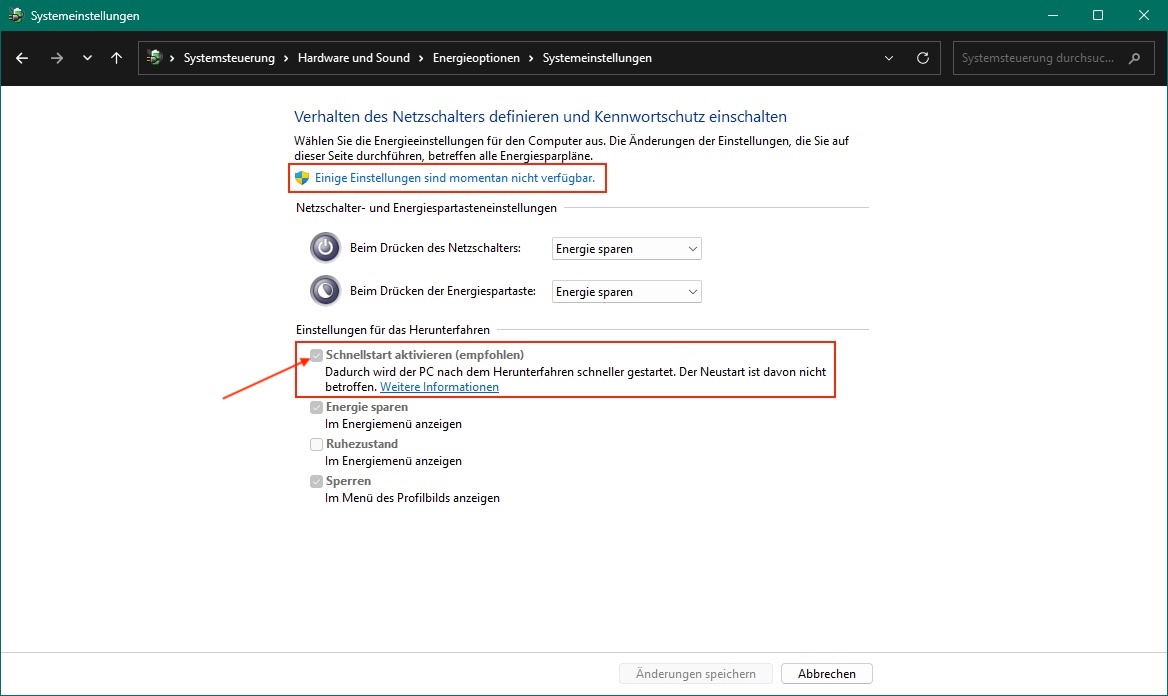Open Beim Drücken des Netzschalters dropdown
1168x696 pixels.
point(627,249)
